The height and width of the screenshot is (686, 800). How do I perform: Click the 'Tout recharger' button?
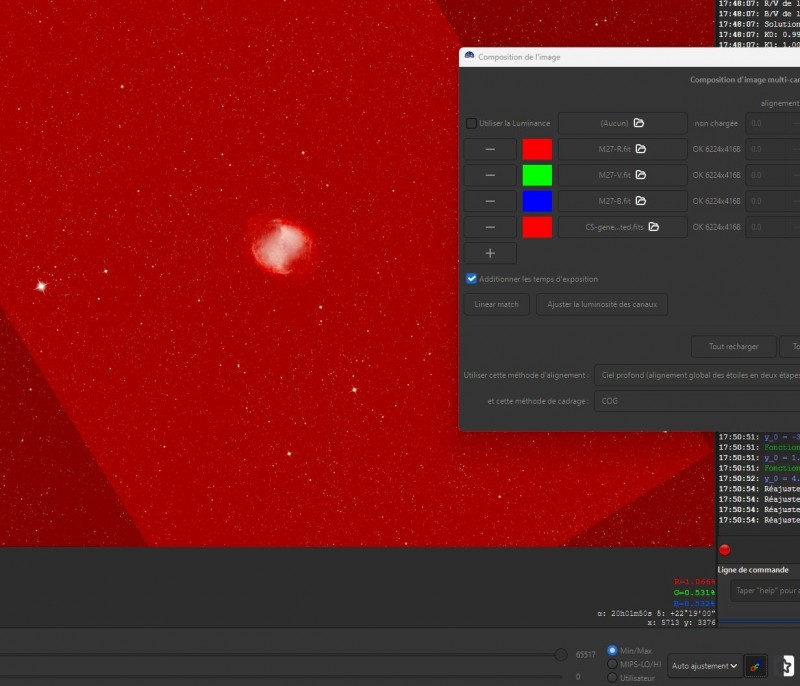734,347
